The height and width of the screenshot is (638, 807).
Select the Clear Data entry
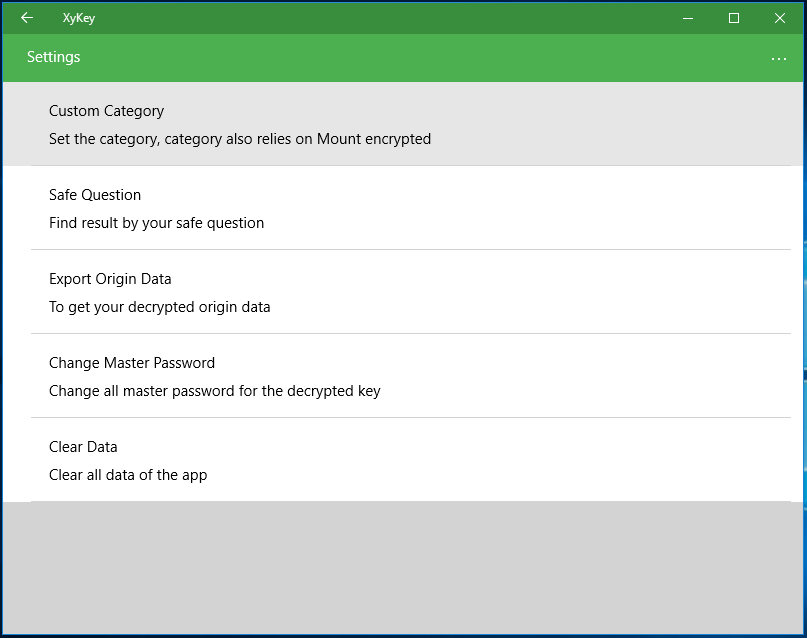403,459
